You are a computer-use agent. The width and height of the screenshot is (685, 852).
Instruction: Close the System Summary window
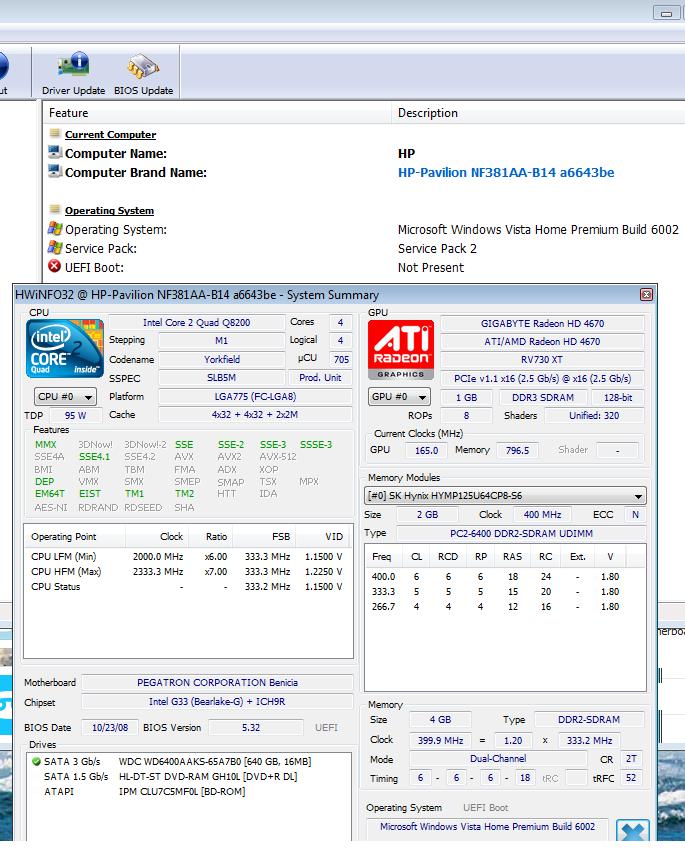(x=646, y=295)
